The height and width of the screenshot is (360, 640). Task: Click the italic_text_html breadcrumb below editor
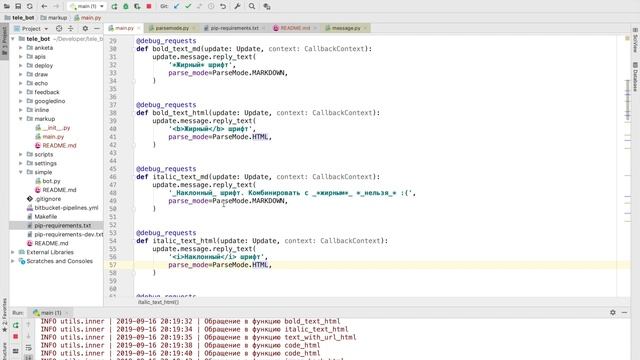click(158, 302)
